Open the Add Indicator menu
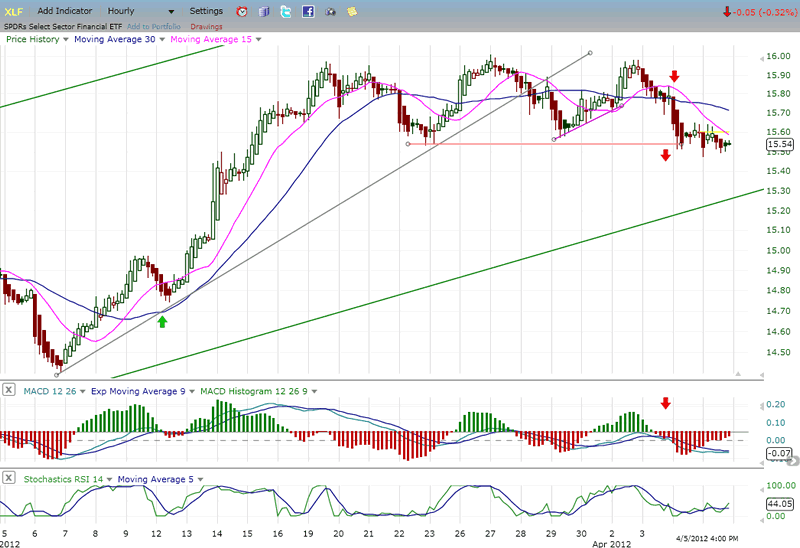This screenshot has width=800, height=548. click(66, 11)
